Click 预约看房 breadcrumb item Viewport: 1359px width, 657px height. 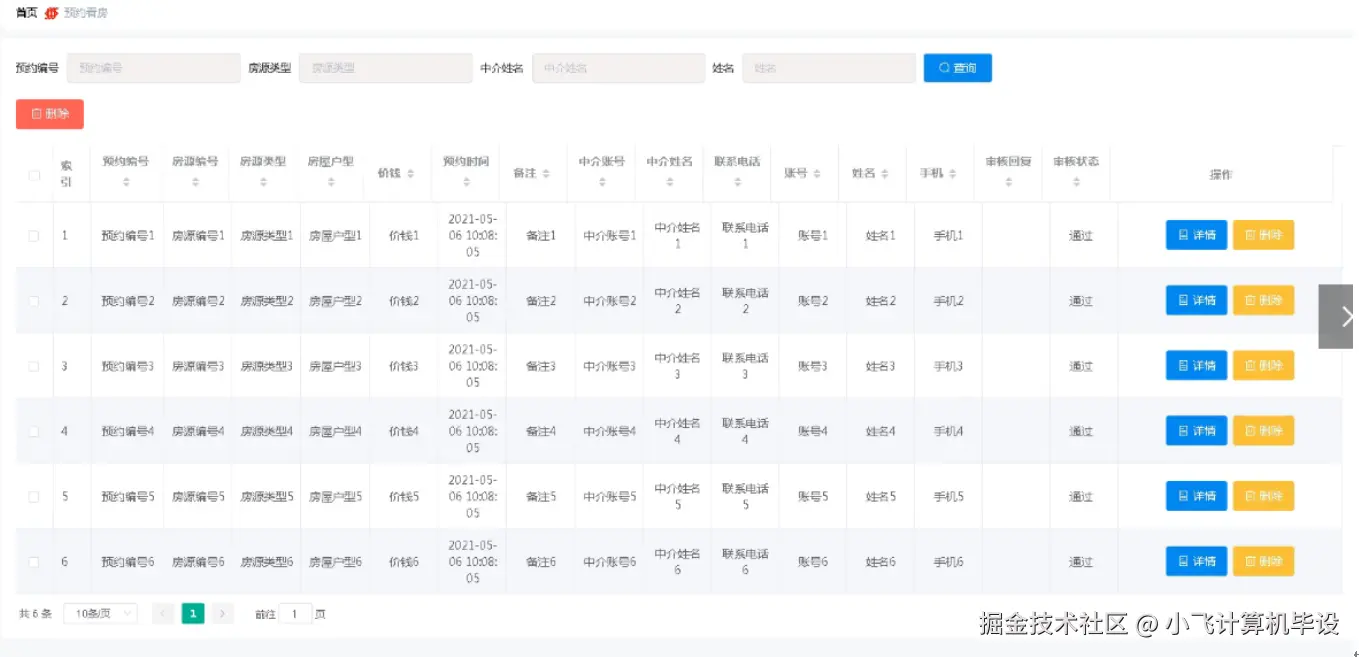coord(86,13)
